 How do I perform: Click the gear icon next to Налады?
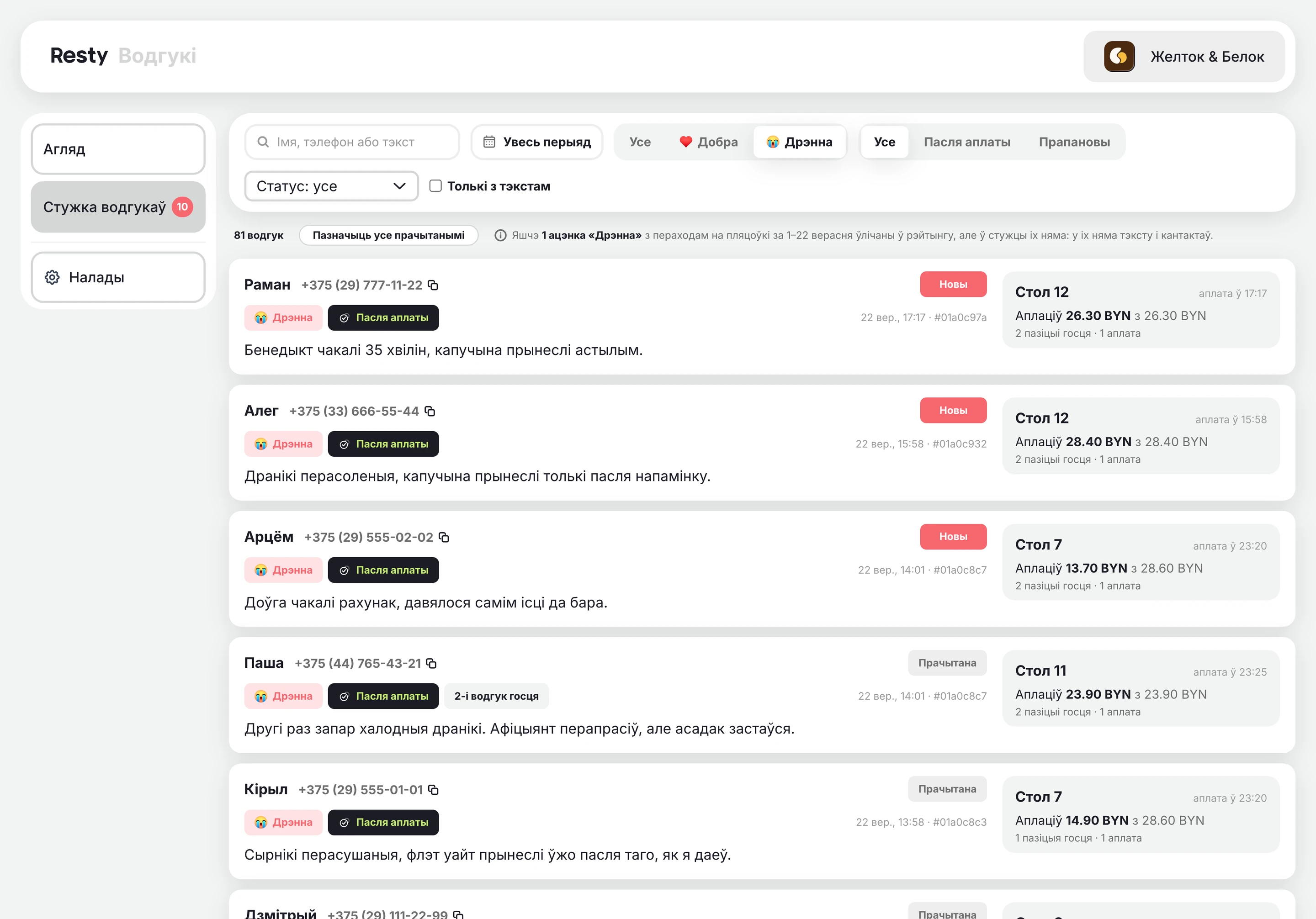point(52,277)
